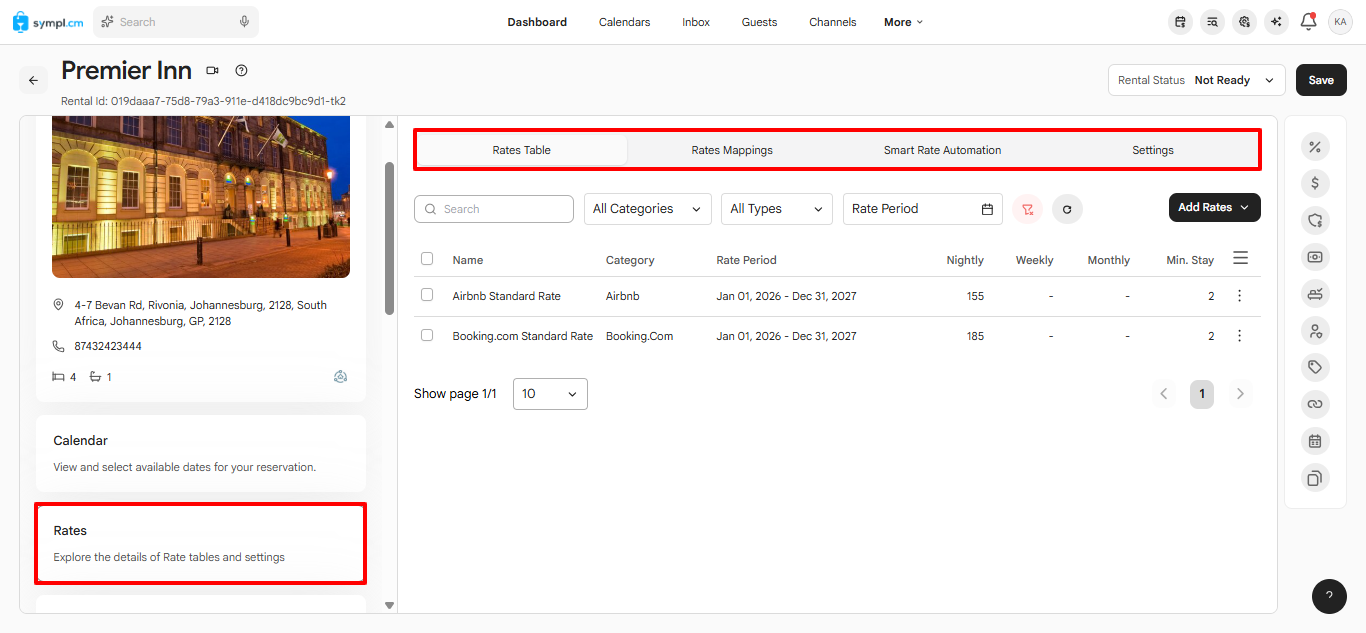Expand the All Categories dropdown
The height and width of the screenshot is (633, 1366).
[x=648, y=209]
